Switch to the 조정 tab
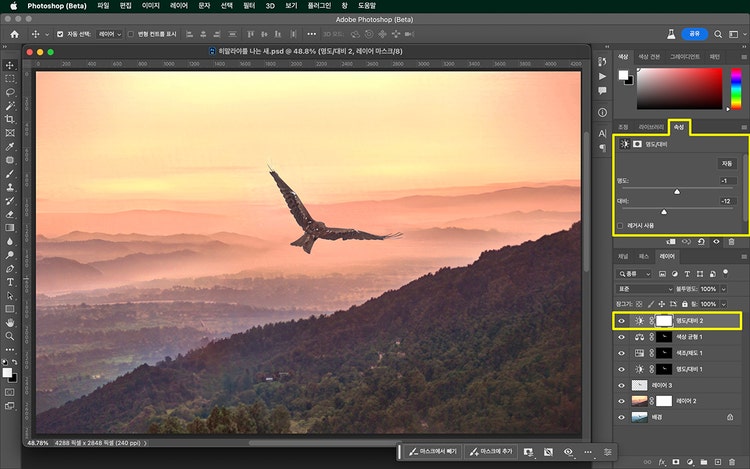 click(x=622, y=127)
